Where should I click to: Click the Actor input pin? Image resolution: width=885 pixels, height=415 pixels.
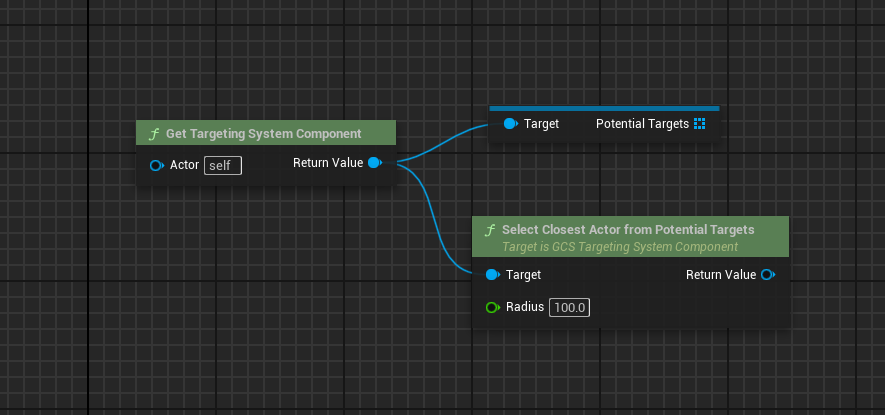(156, 165)
